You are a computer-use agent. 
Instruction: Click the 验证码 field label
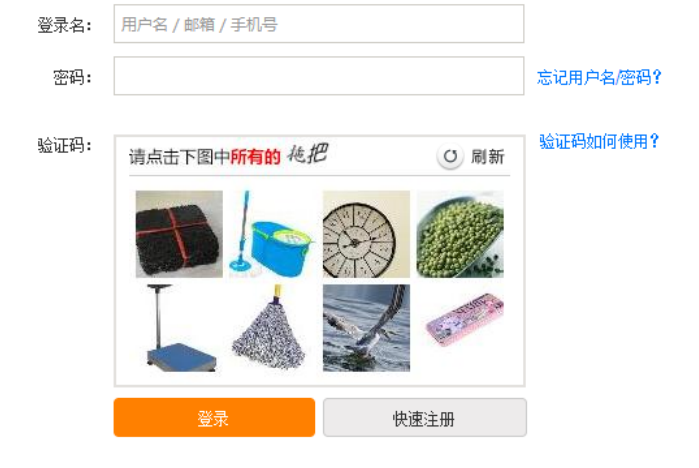point(65,145)
